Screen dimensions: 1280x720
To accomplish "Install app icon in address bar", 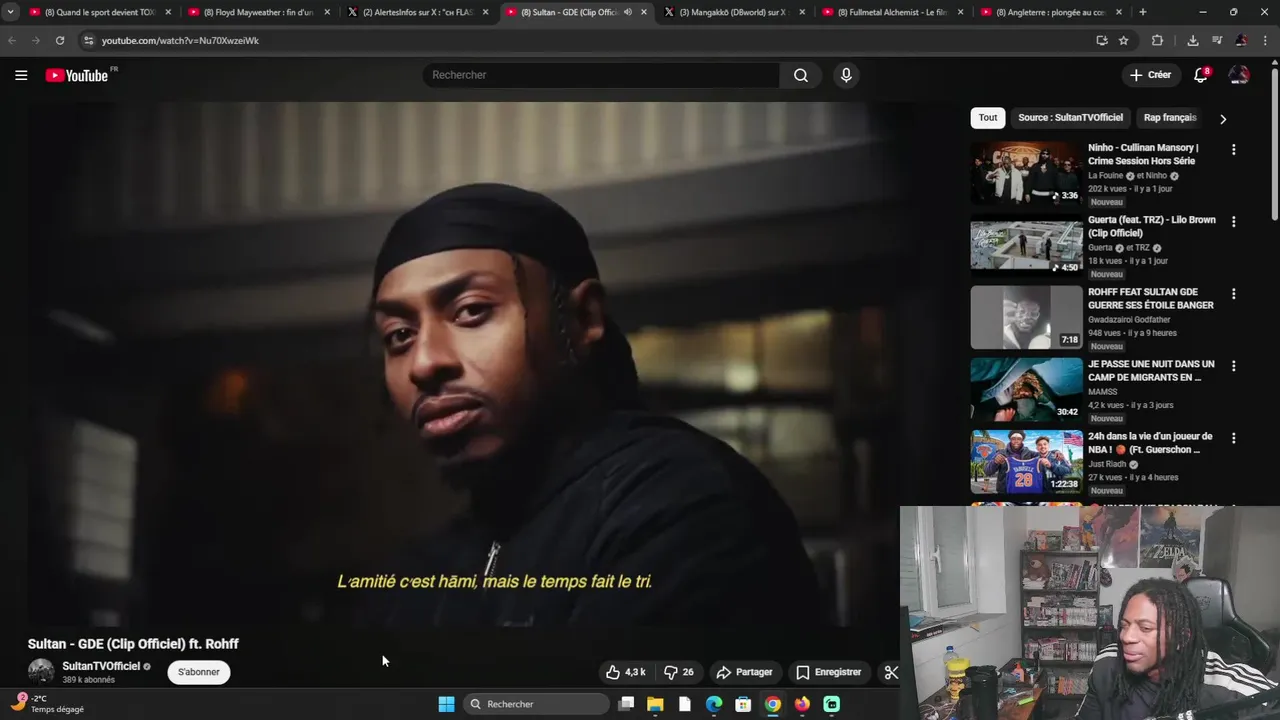I will [1102, 40].
